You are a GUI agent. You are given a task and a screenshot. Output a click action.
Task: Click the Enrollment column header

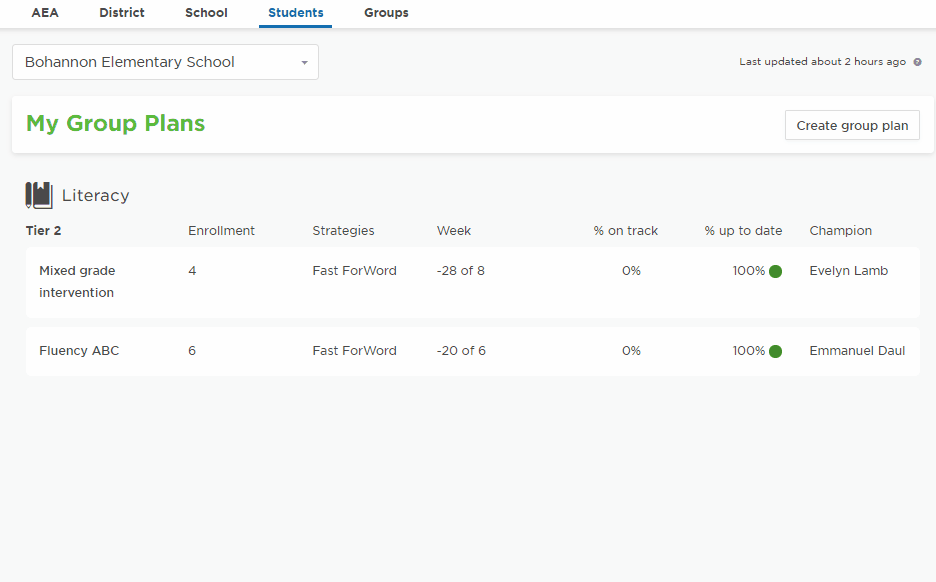(x=221, y=231)
